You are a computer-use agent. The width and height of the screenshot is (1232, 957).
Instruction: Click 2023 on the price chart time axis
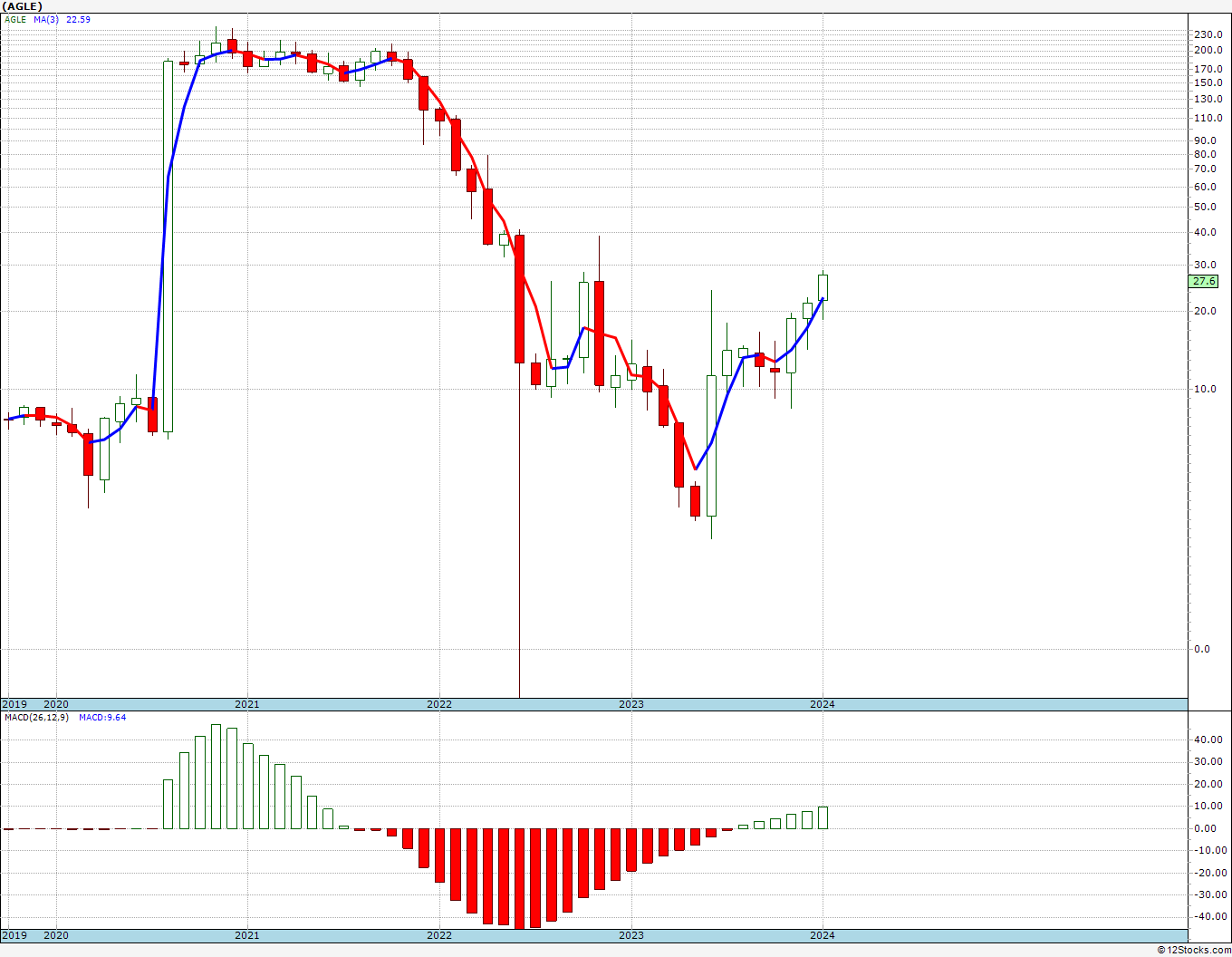pyautogui.click(x=631, y=704)
